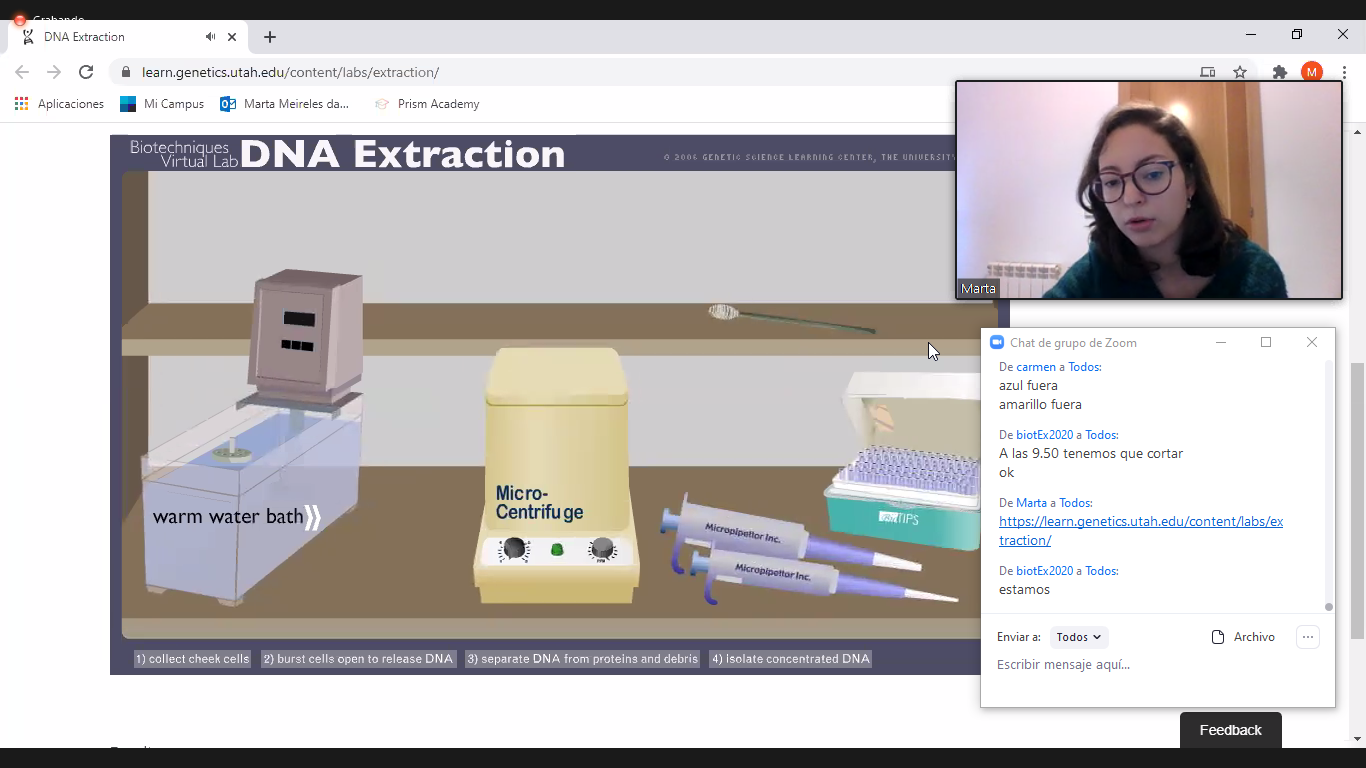Screen dimensions: 1366x768
Task: Open chat more options ellipsis button
Action: 1307,637
